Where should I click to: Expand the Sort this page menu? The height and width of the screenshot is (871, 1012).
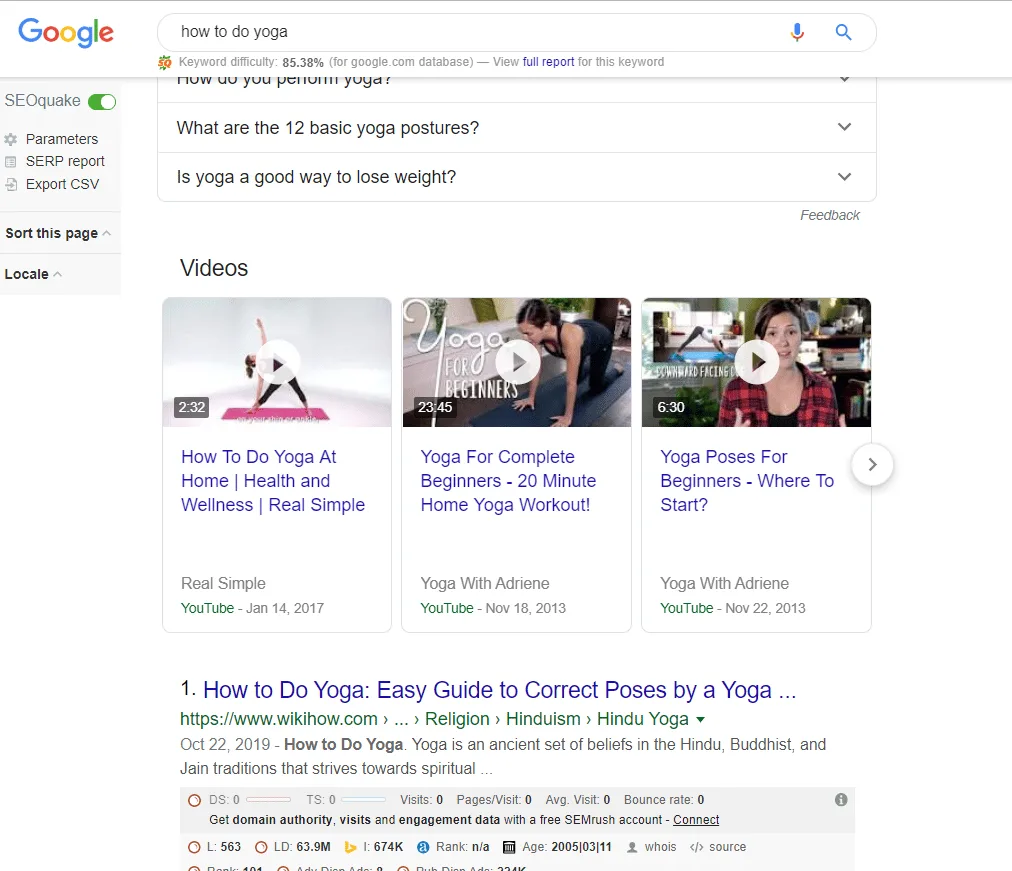(58, 233)
